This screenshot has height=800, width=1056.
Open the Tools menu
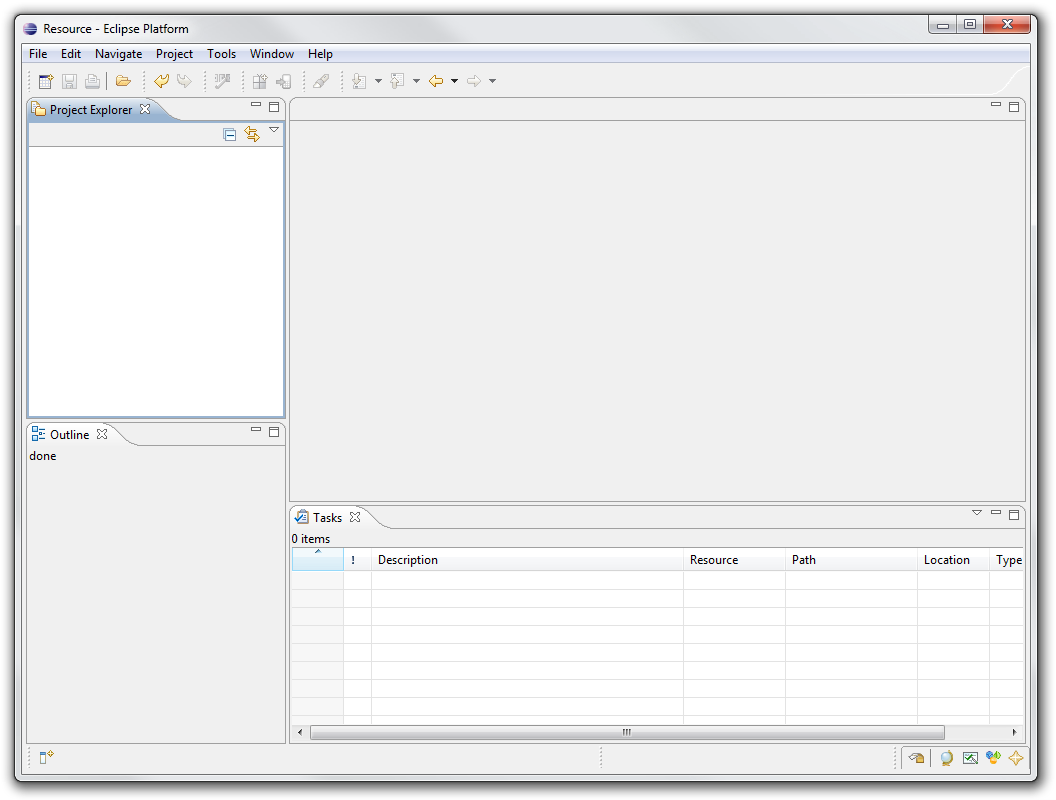(222, 54)
